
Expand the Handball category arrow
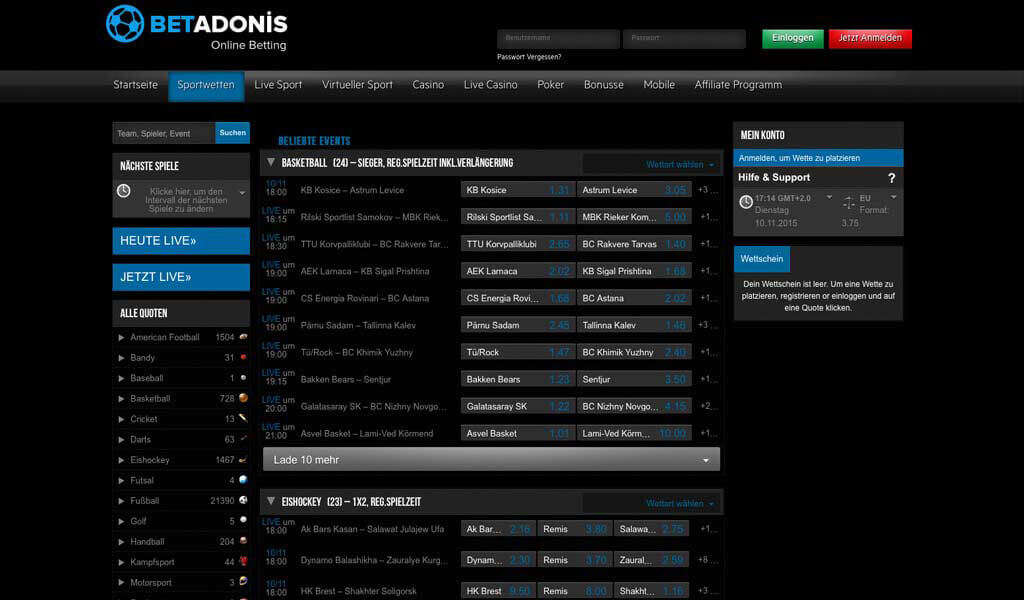coord(121,542)
